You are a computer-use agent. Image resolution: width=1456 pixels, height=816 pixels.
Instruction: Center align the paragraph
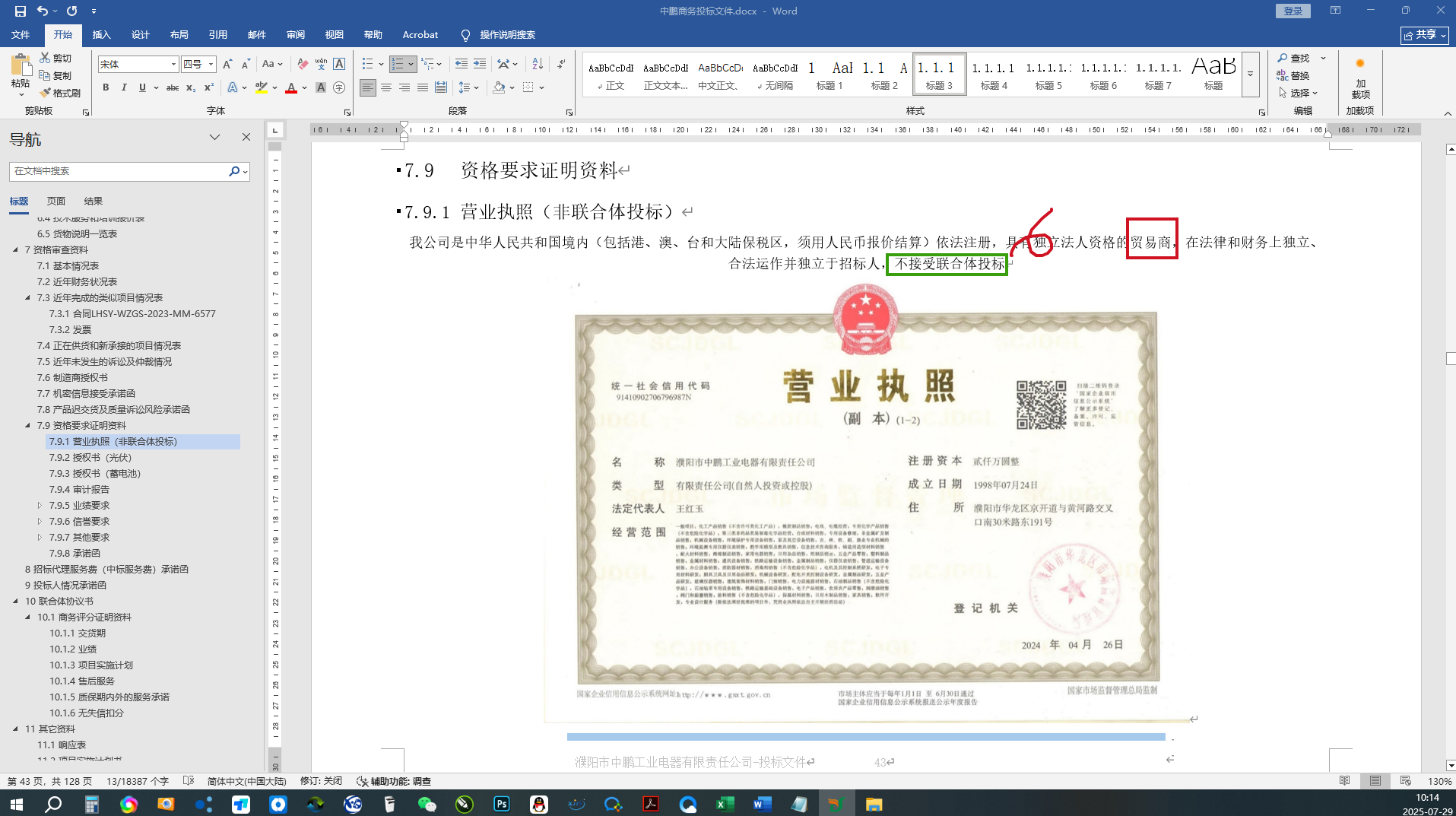(x=386, y=87)
